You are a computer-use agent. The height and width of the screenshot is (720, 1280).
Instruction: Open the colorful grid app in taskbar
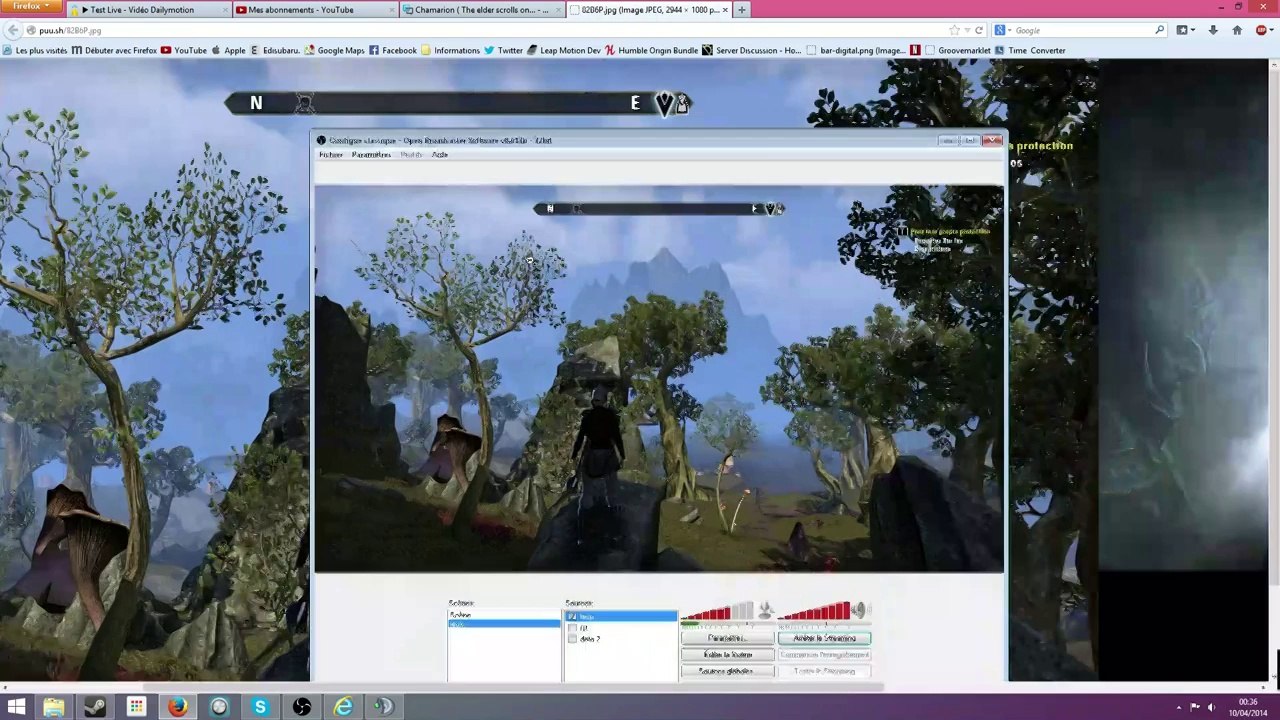click(x=136, y=707)
